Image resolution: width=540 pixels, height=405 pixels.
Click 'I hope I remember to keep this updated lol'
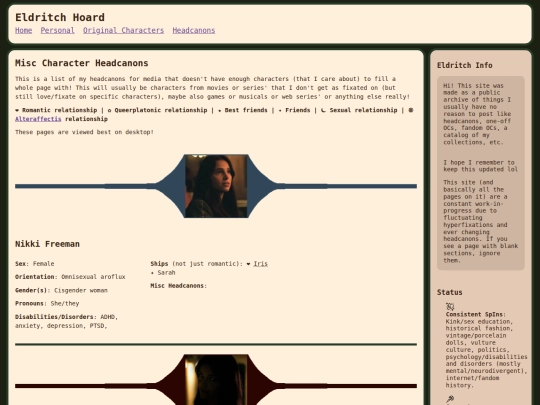coord(480,166)
